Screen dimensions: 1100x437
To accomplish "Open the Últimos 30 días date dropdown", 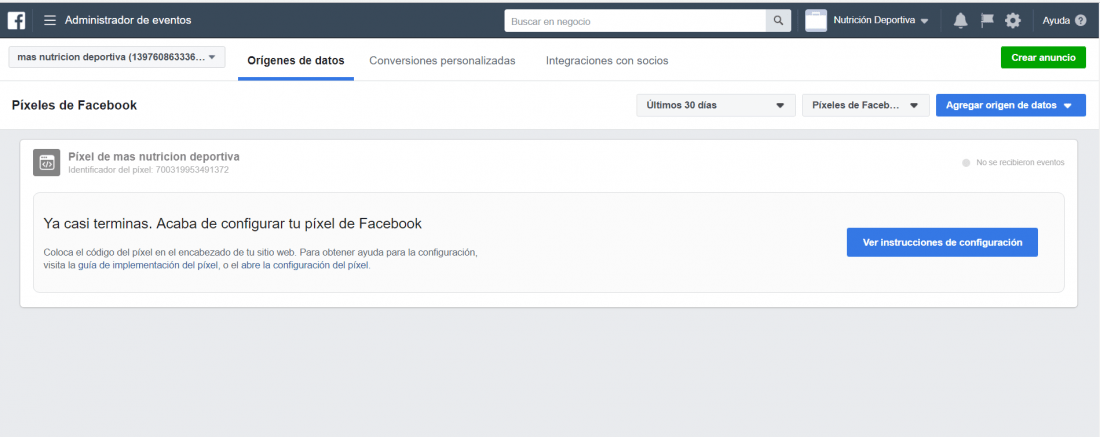I will point(716,105).
